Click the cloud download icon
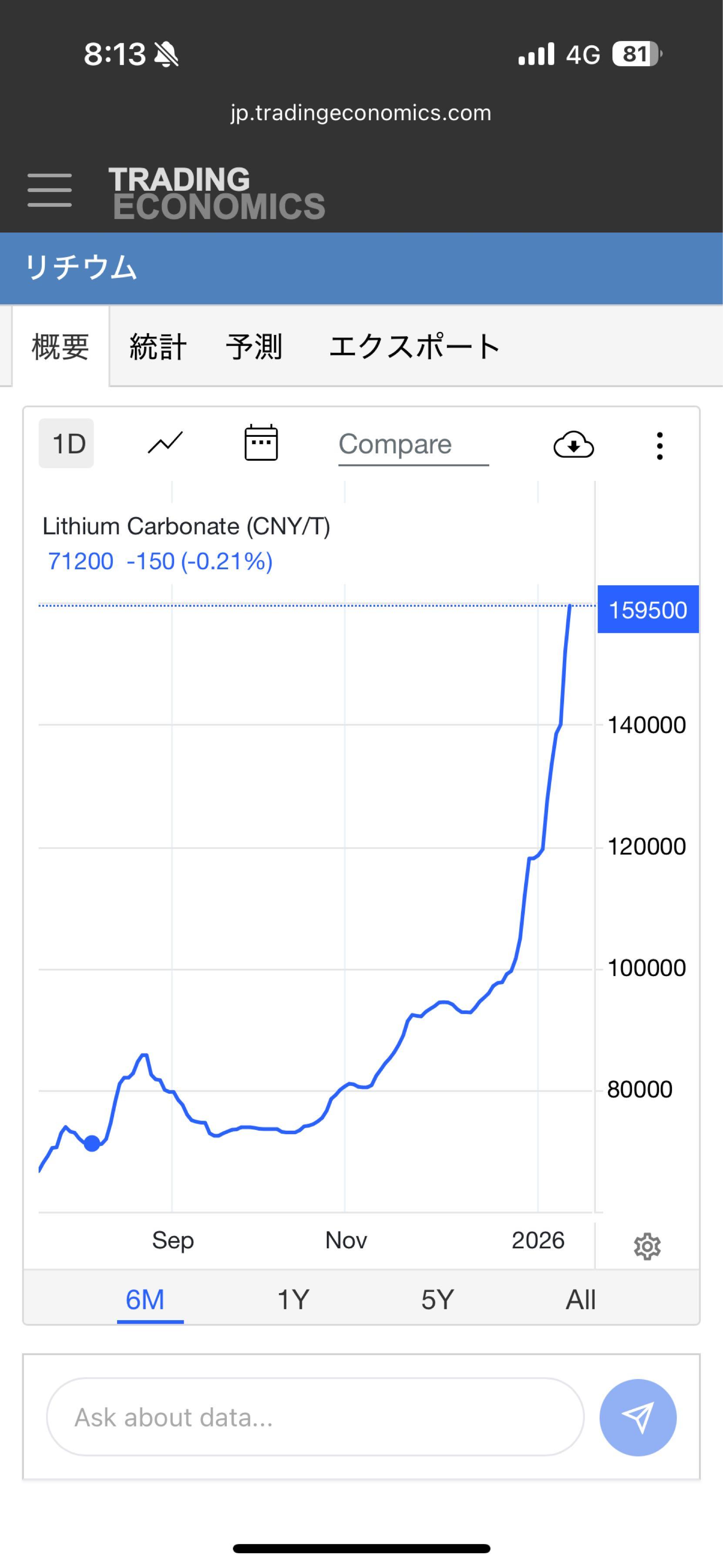This screenshot has height=1568, width=723. pyautogui.click(x=573, y=445)
